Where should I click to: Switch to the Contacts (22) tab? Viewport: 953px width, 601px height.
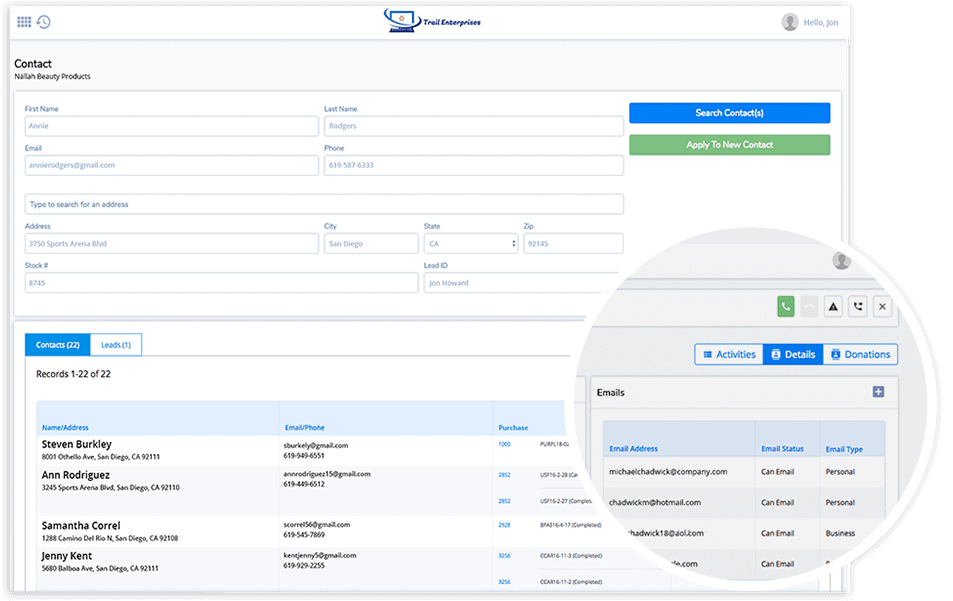click(x=57, y=345)
